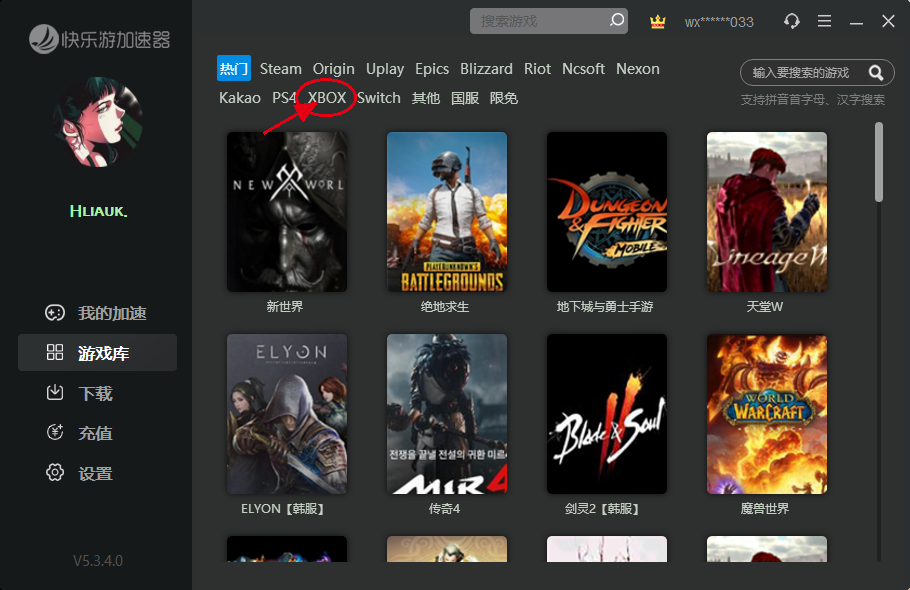910x590 pixels.
Task: Open the Epics category tab
Action: tap(432, 68)
